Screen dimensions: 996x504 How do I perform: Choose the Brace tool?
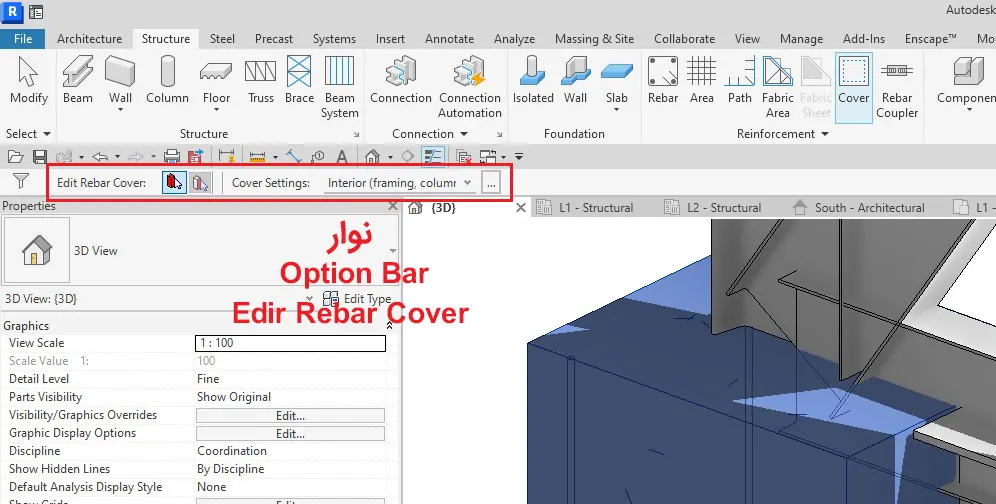pos(299,80)
